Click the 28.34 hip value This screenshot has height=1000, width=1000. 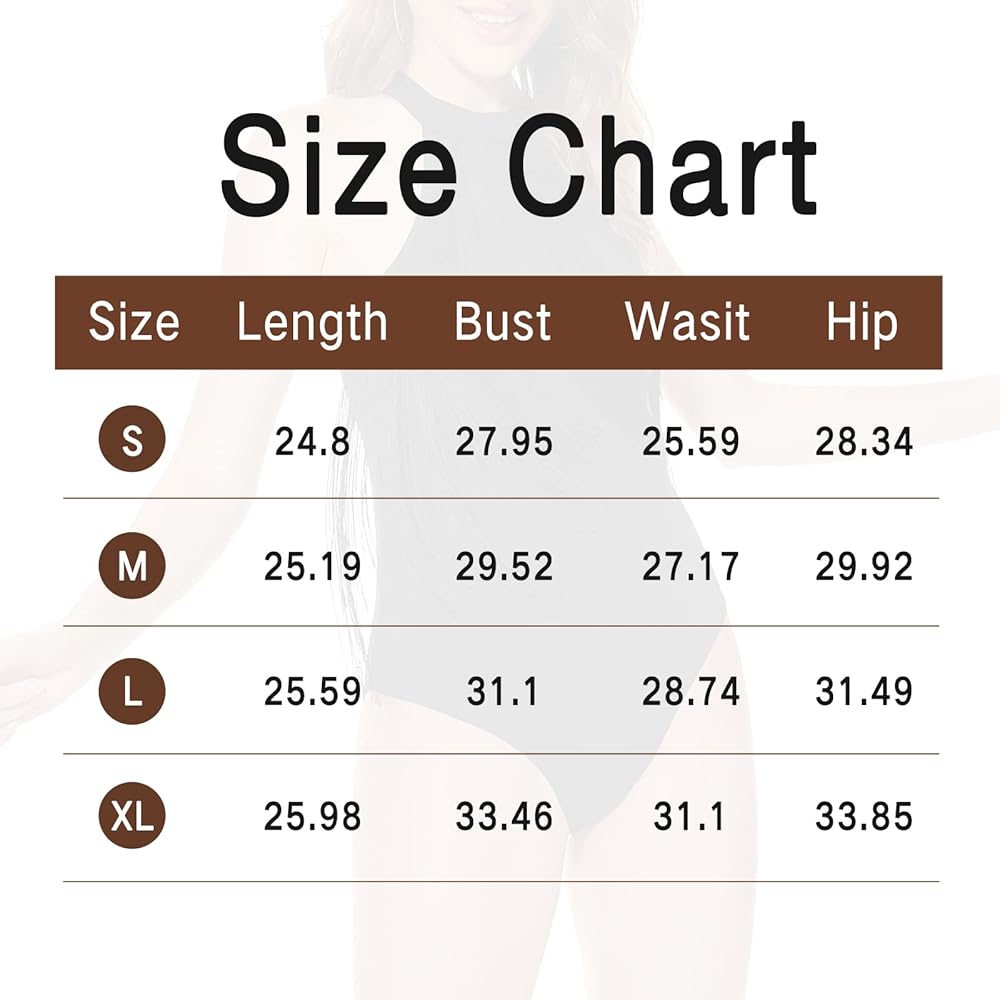click(864, 441)
